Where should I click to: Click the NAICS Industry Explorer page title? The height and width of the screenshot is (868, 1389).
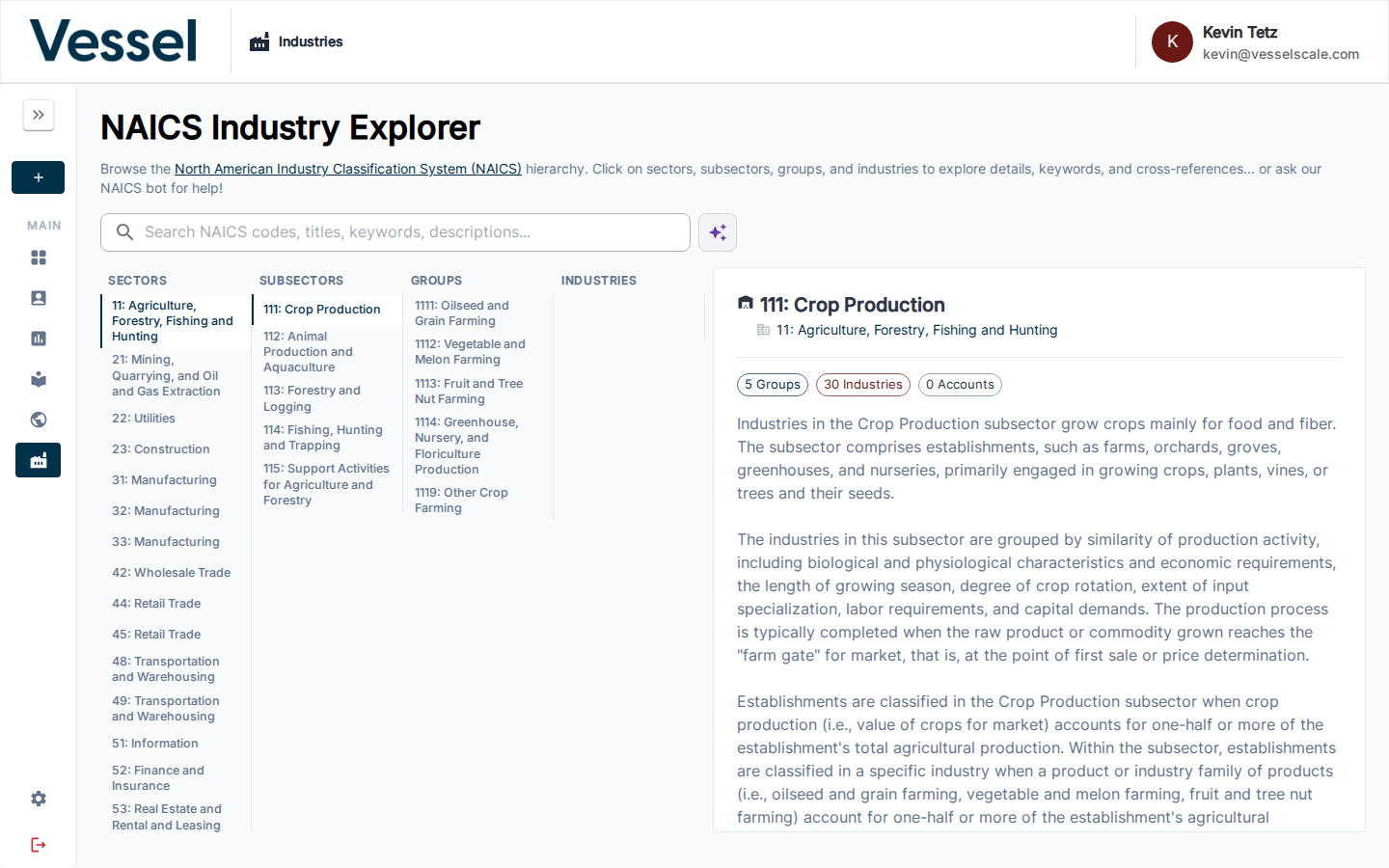click(290, 127)
